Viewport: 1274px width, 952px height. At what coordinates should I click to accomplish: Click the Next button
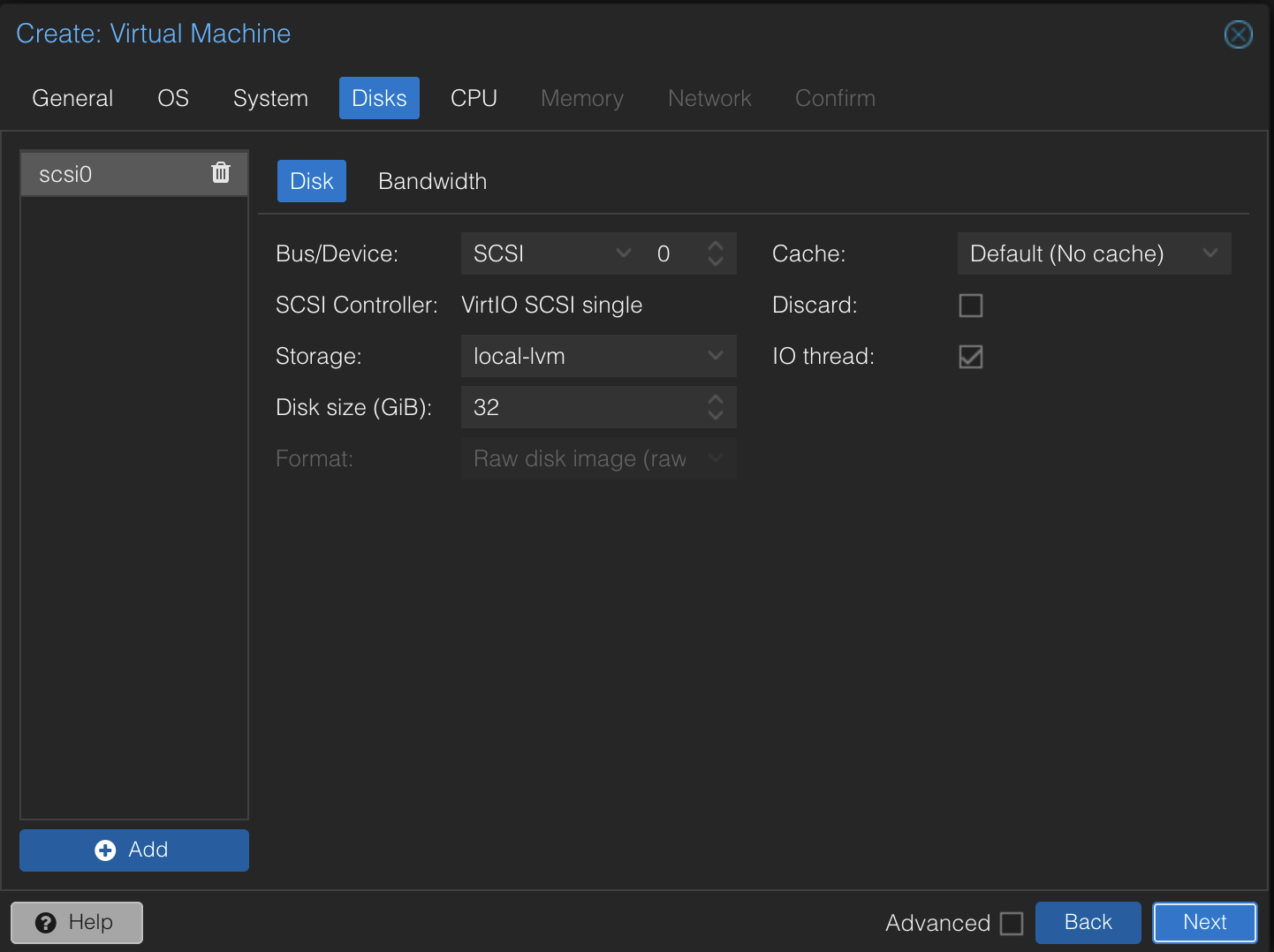tap(1204, 922)
